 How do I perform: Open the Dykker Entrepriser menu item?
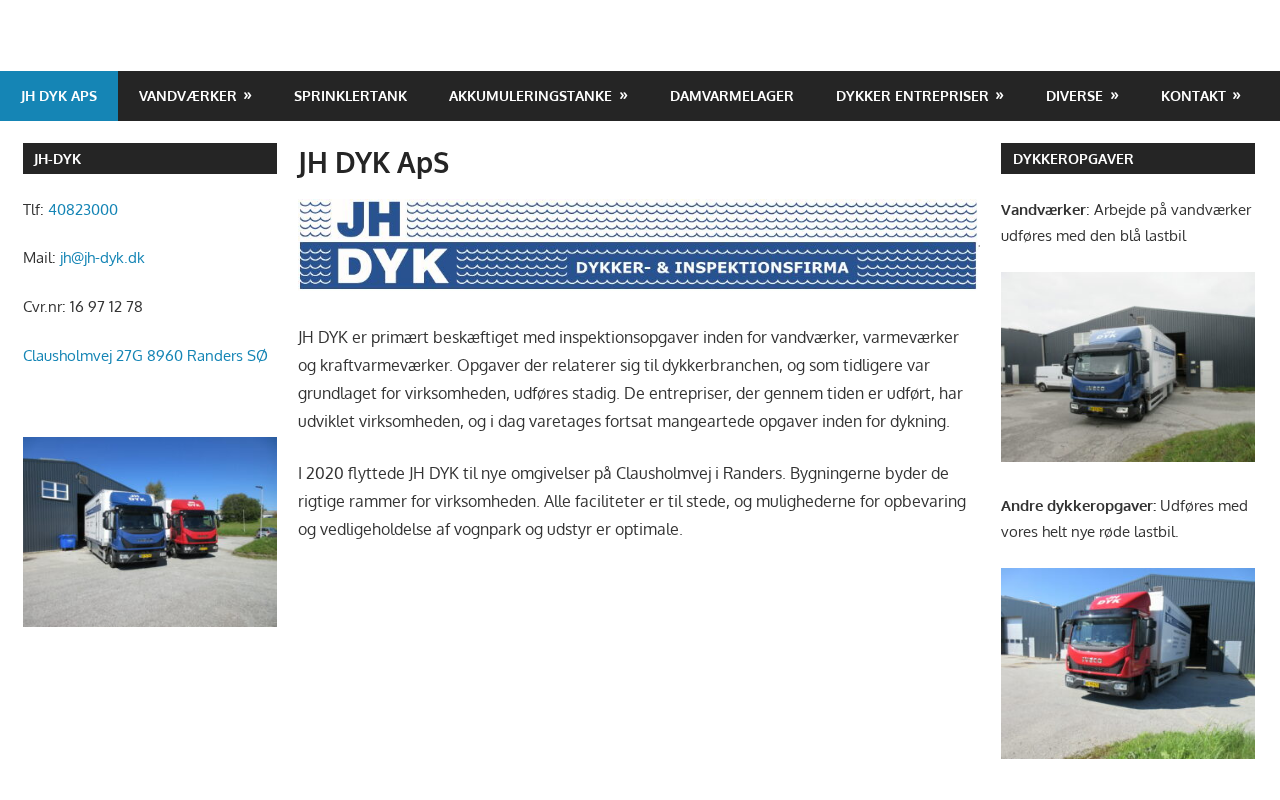912,96
